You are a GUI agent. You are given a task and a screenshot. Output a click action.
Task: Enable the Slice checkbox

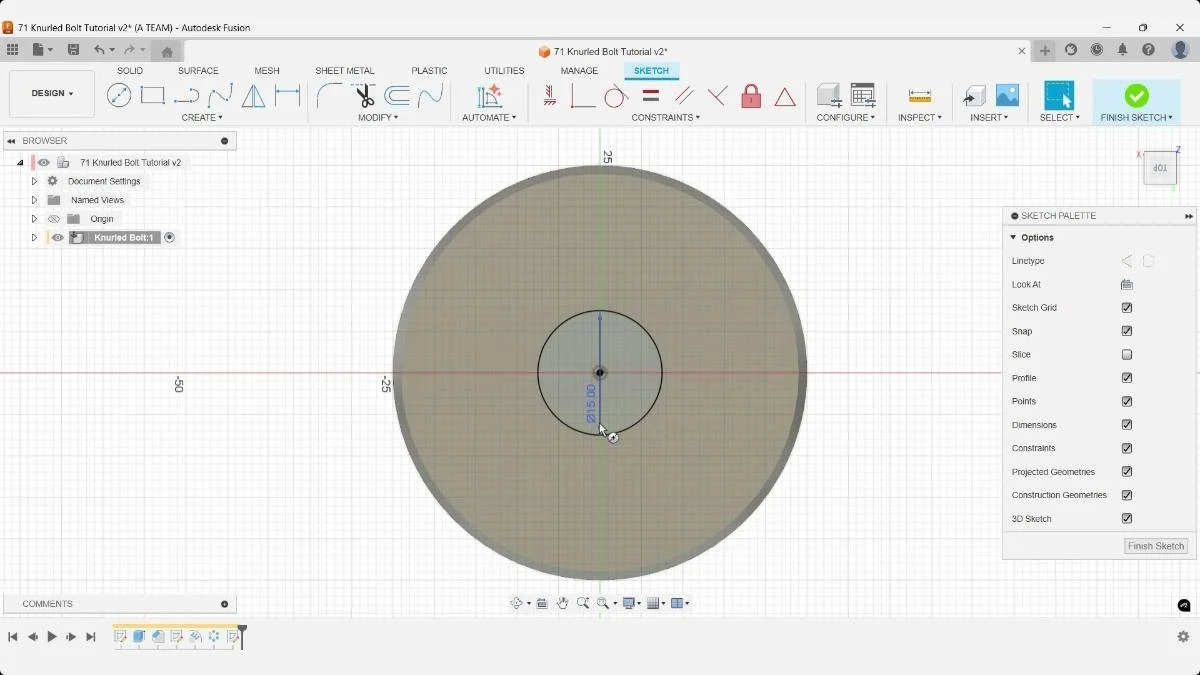(1127, 355)
